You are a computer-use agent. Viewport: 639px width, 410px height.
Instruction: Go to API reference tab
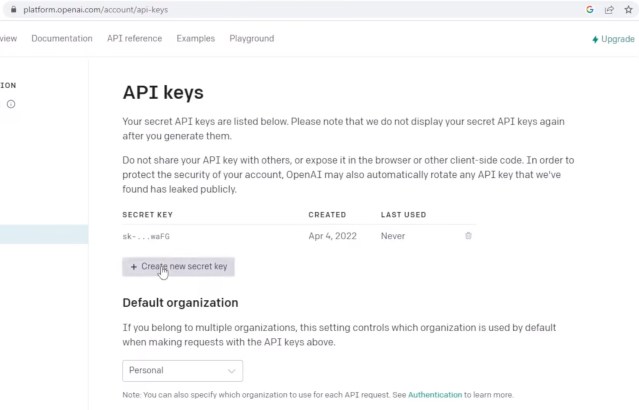[x=134, y=39]
